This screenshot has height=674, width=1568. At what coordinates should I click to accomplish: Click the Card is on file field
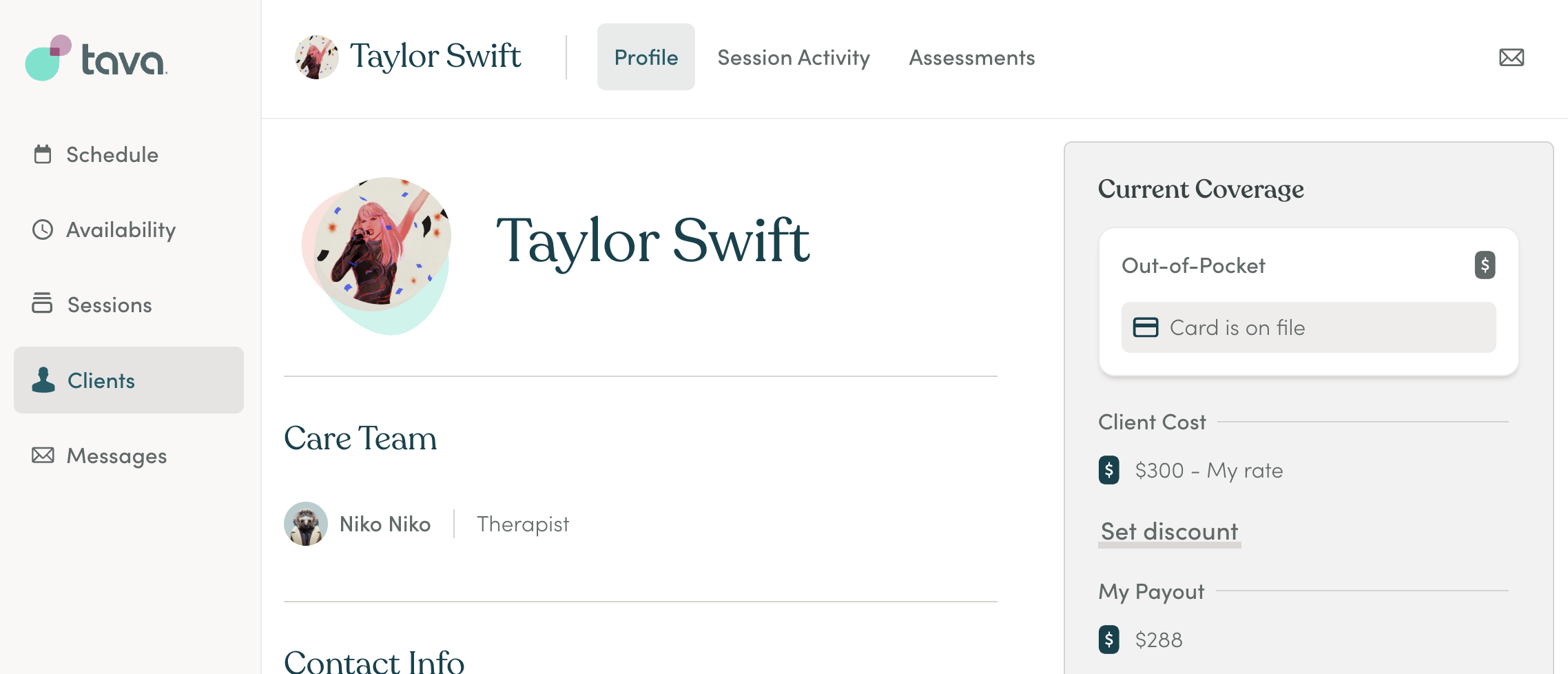click(1308, 327)
